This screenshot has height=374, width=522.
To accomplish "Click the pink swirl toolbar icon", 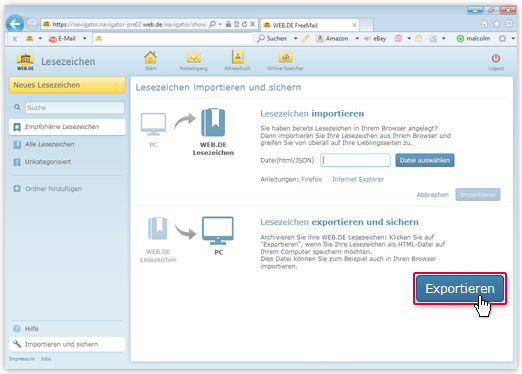I will [398, 39].
